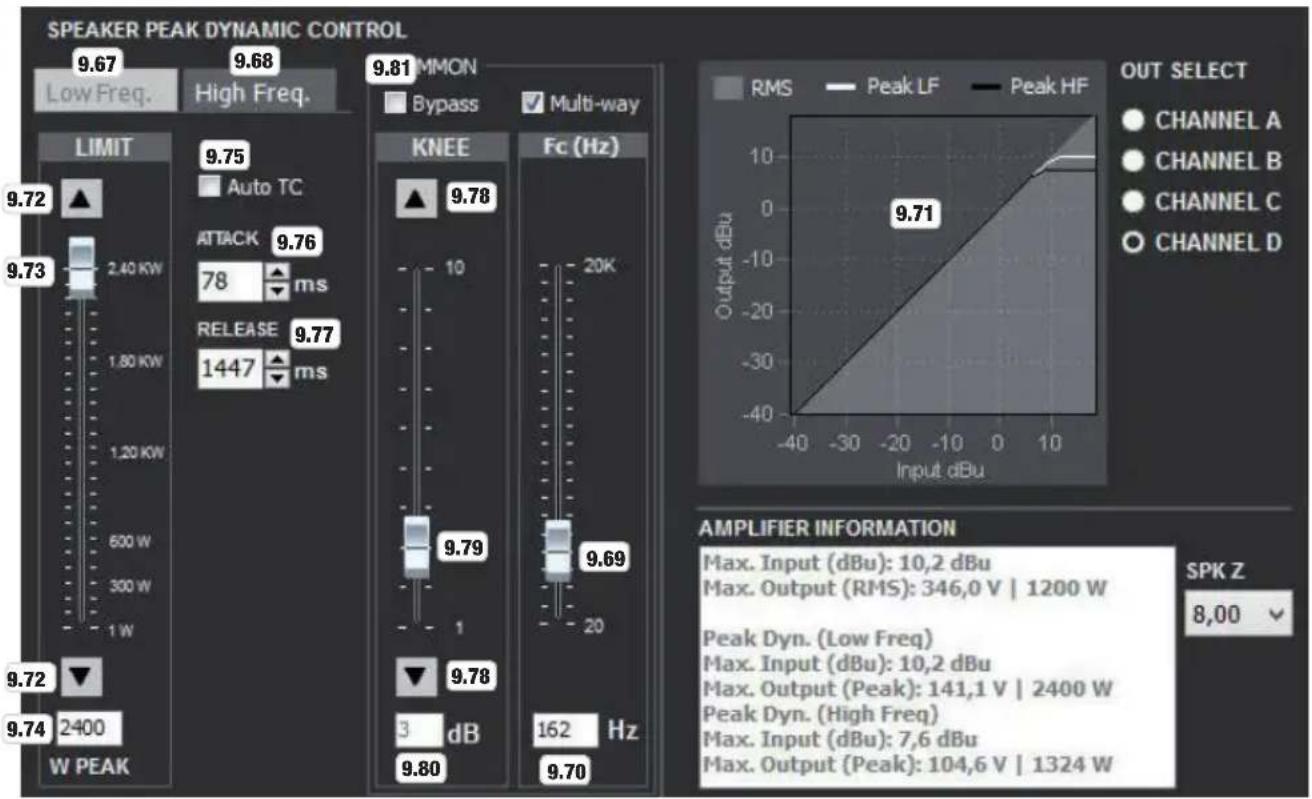This screenshot has height=799, width=1312.
Task: Click the LIMIT down arrow button
Action: 82,679
